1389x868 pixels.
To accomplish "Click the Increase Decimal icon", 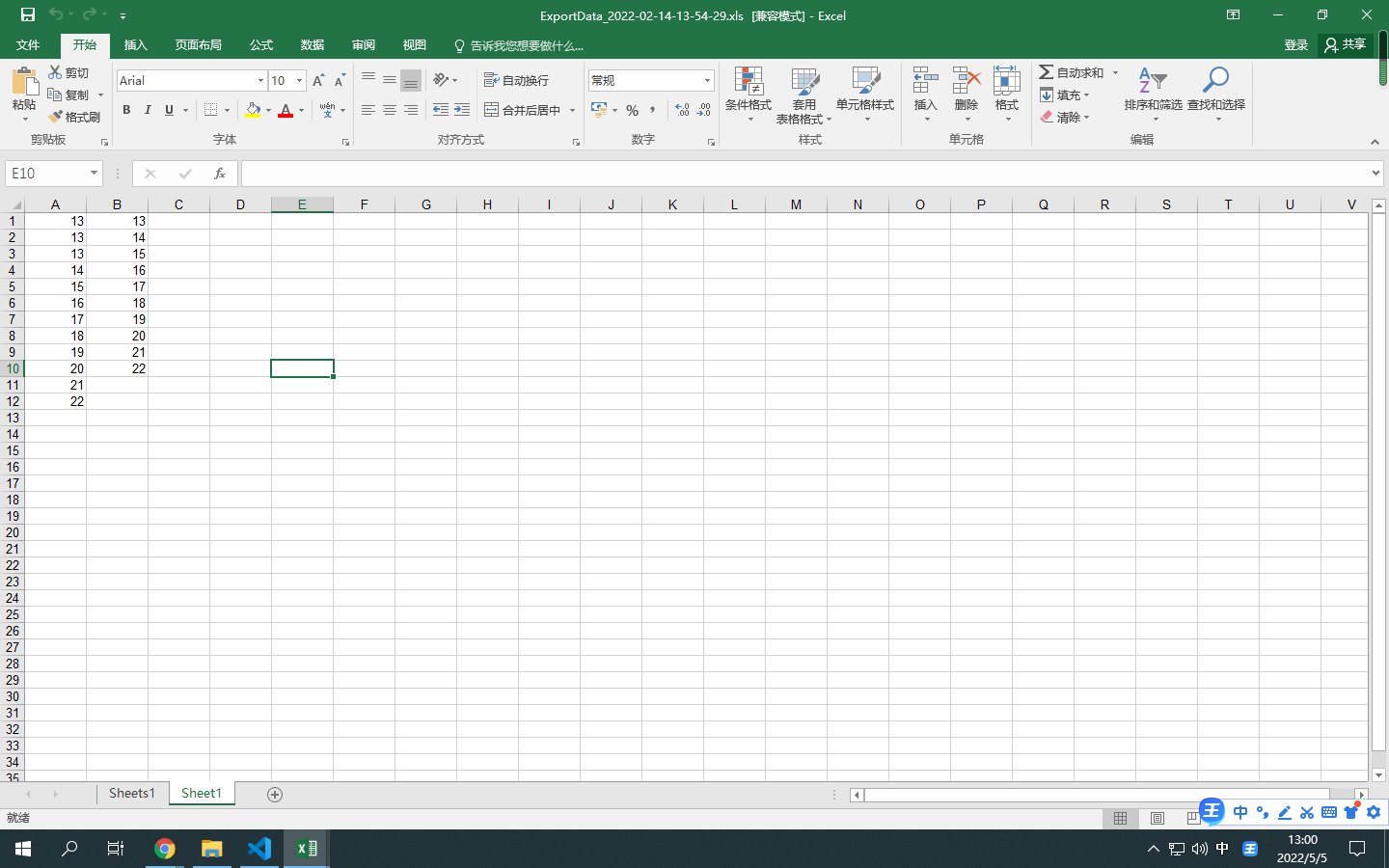I will pyautogui.click(x=682, y=110).
